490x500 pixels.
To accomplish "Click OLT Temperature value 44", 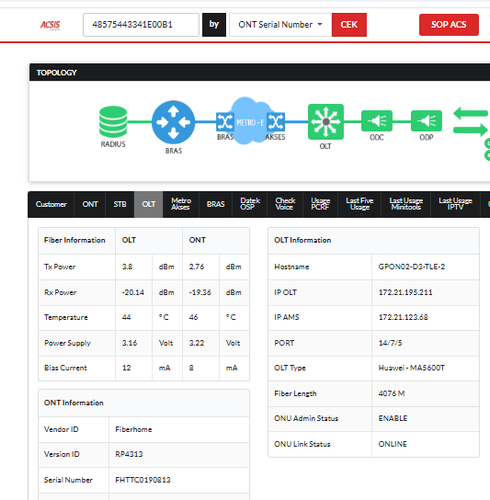I will pyautogui.click(x=126, y=317).
